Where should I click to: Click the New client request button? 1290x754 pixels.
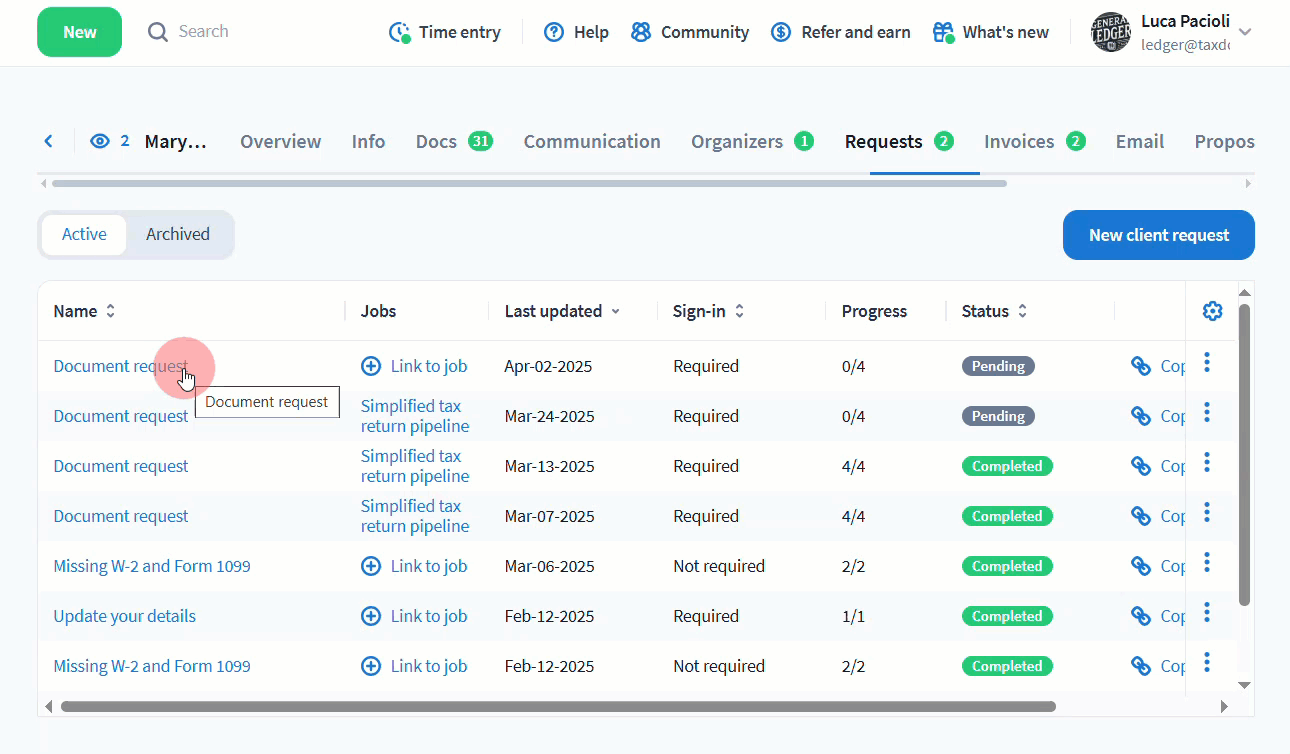pyautogui.click(x=1158, y=235)
